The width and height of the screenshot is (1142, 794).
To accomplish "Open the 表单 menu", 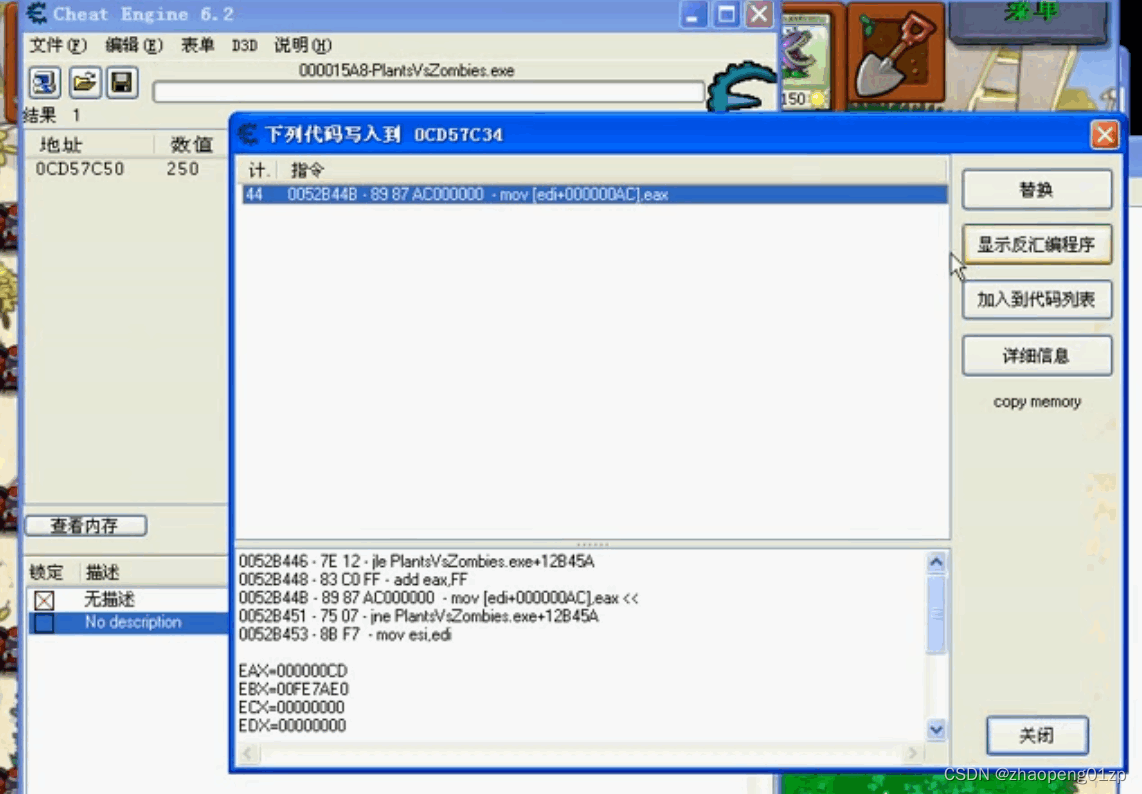I will pos(197,45).
